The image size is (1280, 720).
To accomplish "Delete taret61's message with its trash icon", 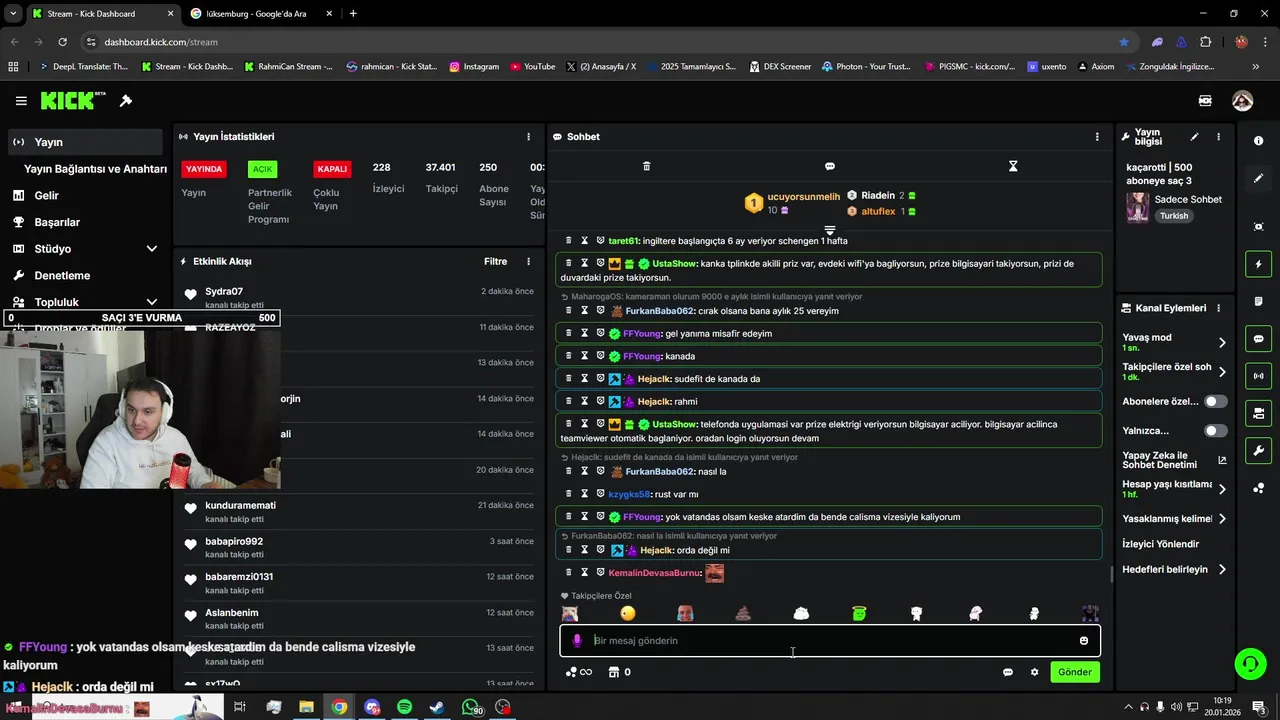I will pyautogui.click(x=568, y=241).
